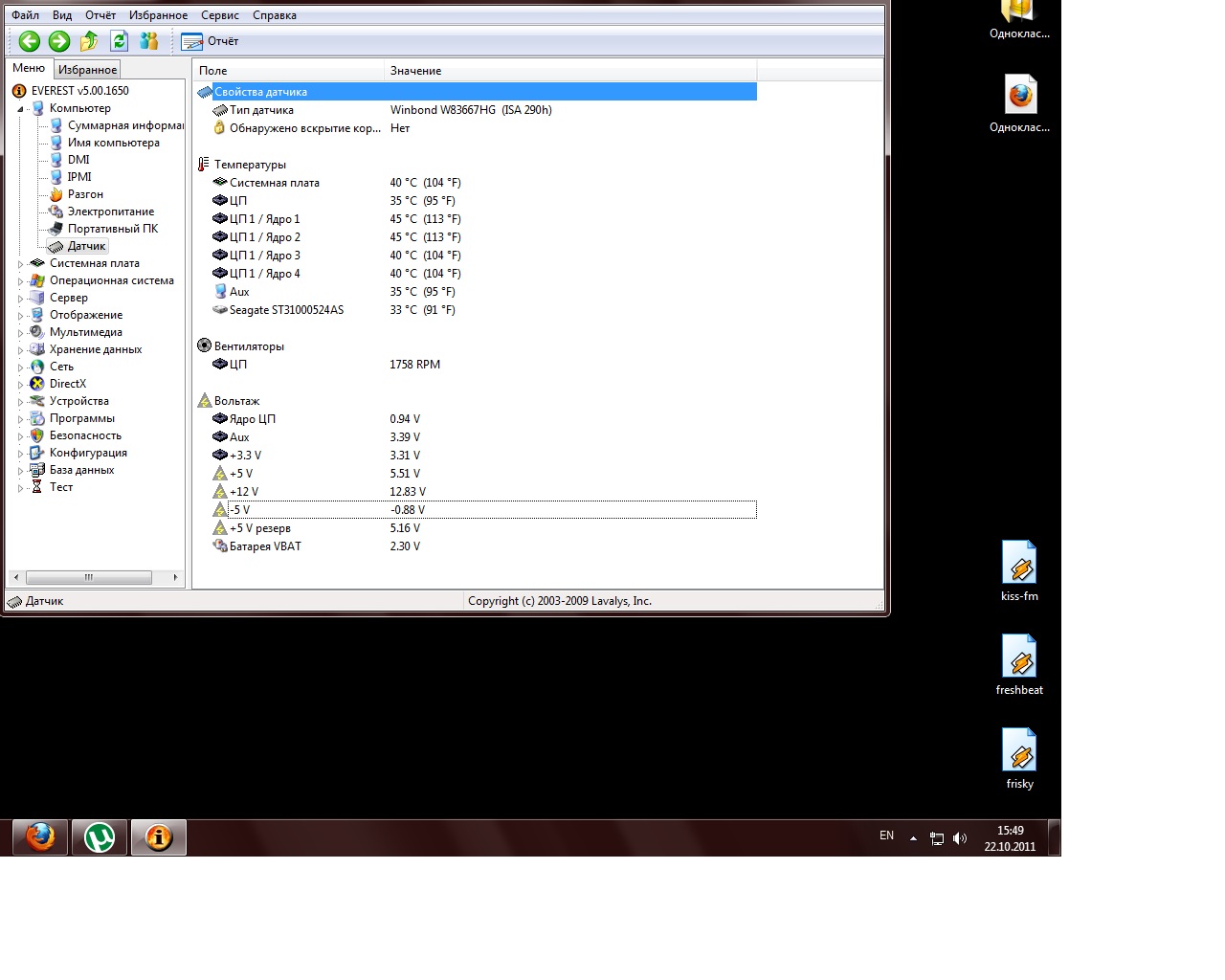Viewport: 1225px width, 980px height.
Task: Select Суммарная информация in the tree
Action: click(x=125, y=125)
